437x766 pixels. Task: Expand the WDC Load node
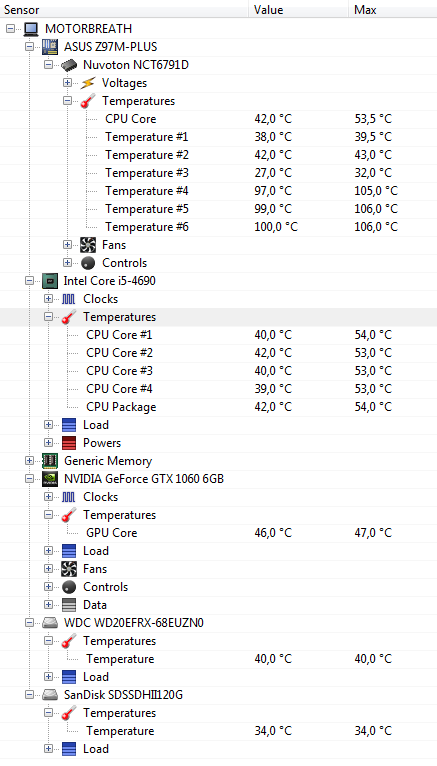[x=48, y=677]
